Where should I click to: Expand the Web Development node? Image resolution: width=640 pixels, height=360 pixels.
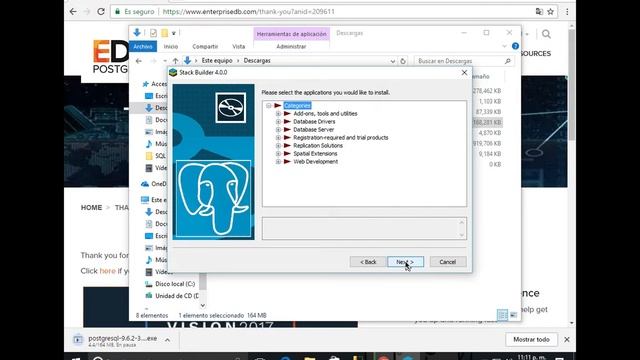click(278, 162)
